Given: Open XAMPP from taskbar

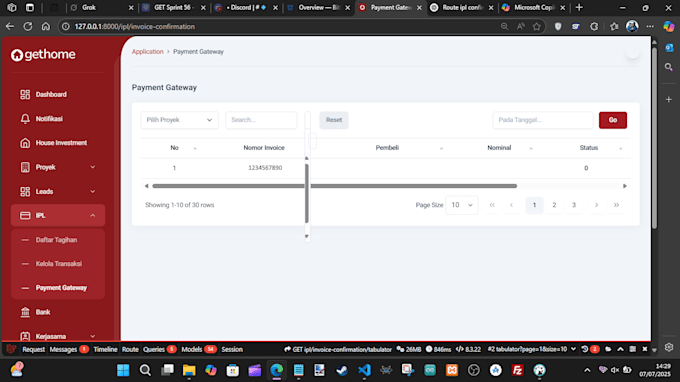Looking at the screenshot, I should pos(452,370).
